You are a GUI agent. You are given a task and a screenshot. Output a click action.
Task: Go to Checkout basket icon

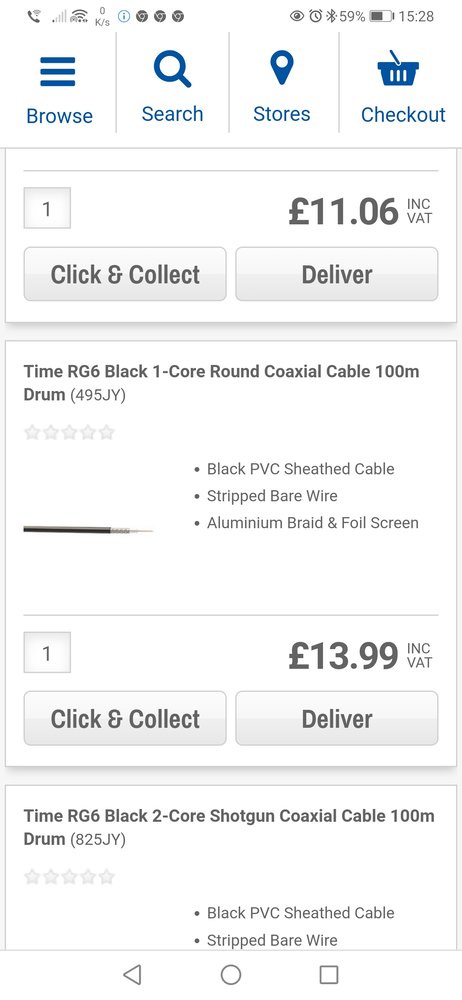coord(398,68)
